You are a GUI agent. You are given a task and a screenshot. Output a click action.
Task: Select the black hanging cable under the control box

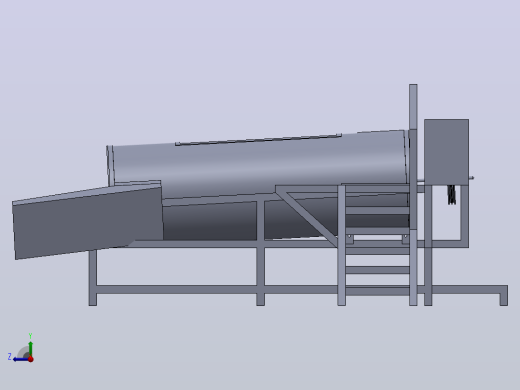coord(452,195)
